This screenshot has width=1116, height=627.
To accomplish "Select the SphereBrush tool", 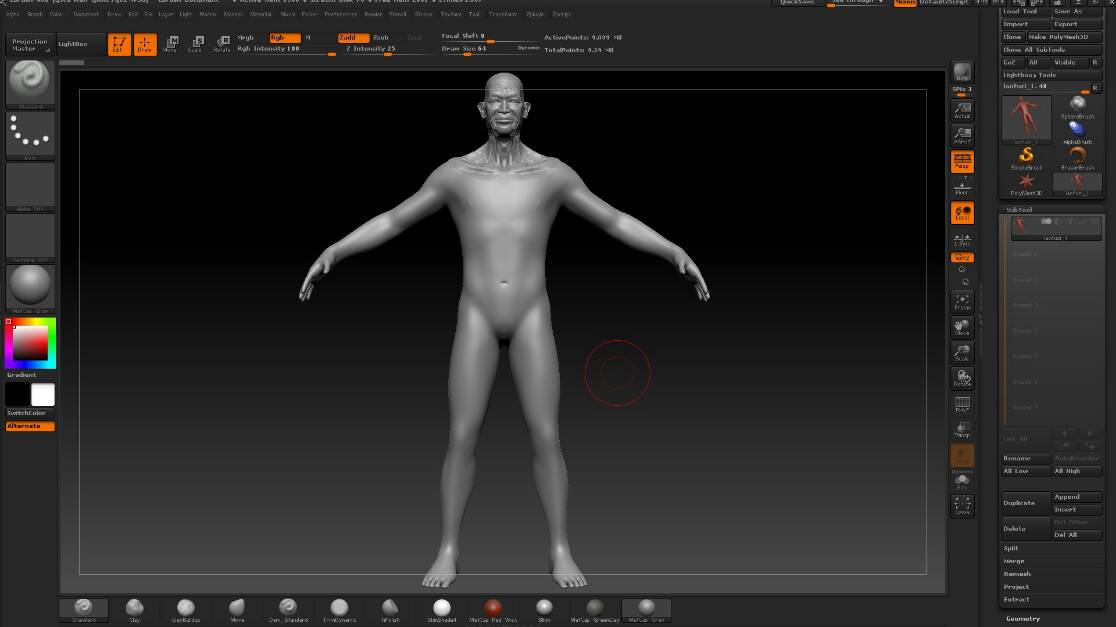I will pos(1078,107).
